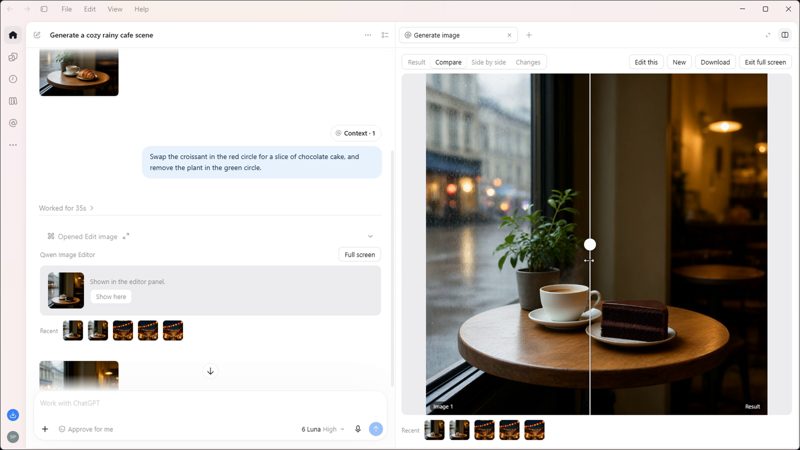Open the 6 Luna High model dropdown
This screenshot has height=450, width=800.
[x=322, y=429]
